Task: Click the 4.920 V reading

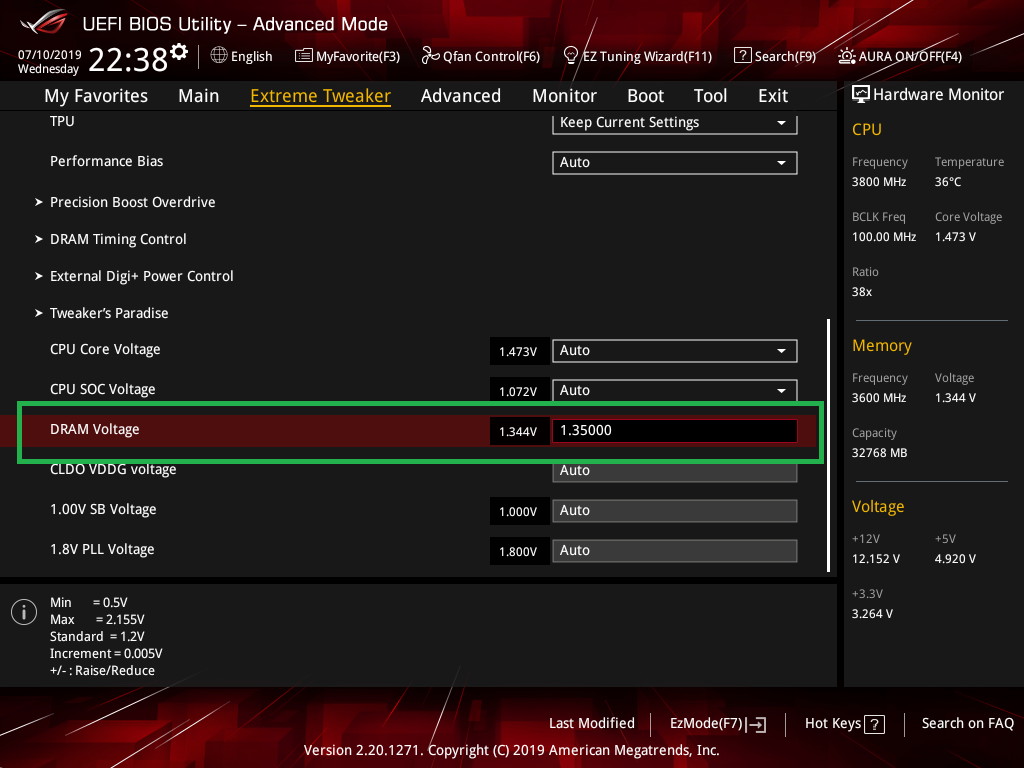Action: [x=955, y=559]
